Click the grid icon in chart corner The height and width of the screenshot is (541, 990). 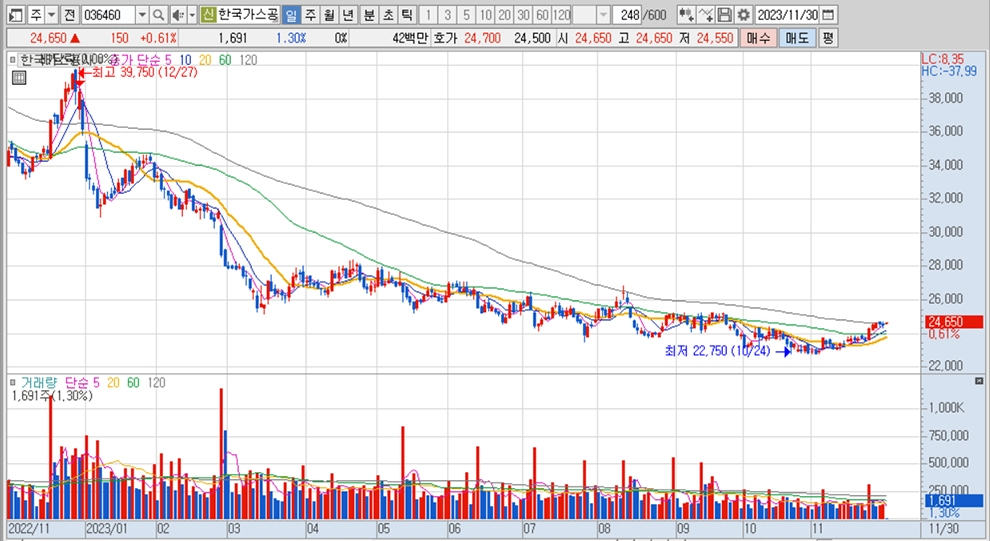[x=19, y=78]
